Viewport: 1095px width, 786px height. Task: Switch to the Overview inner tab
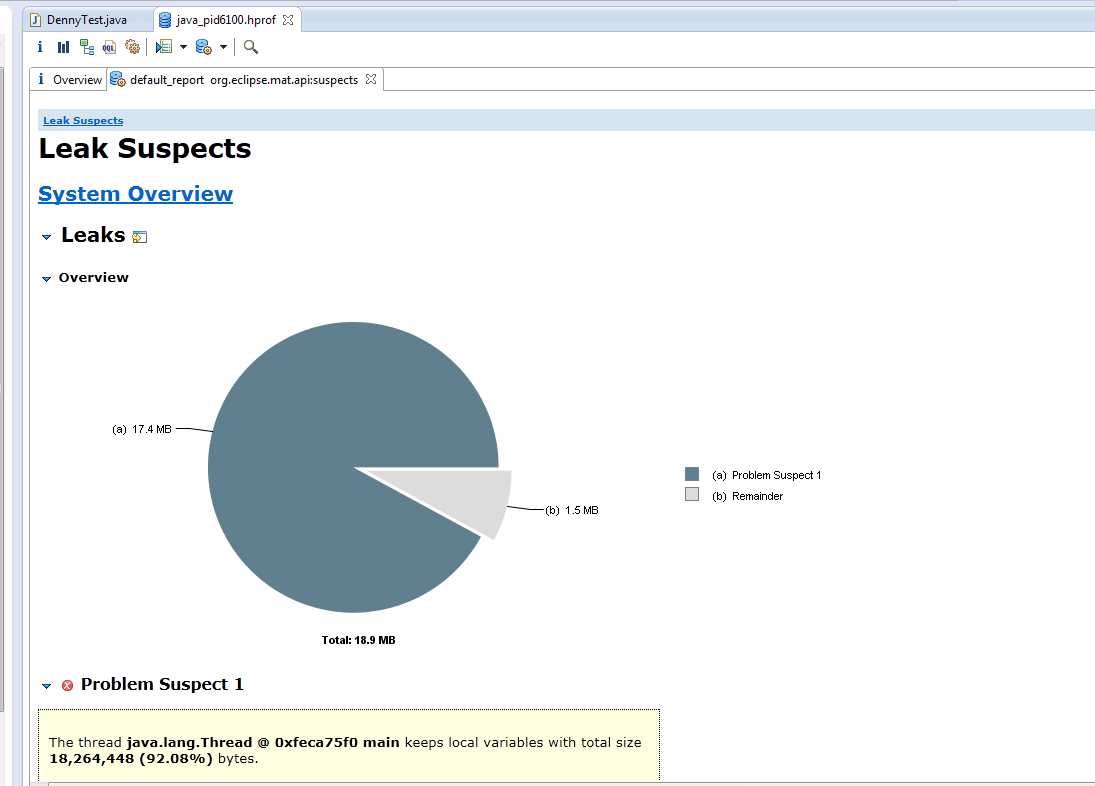[x=69, y=80]
